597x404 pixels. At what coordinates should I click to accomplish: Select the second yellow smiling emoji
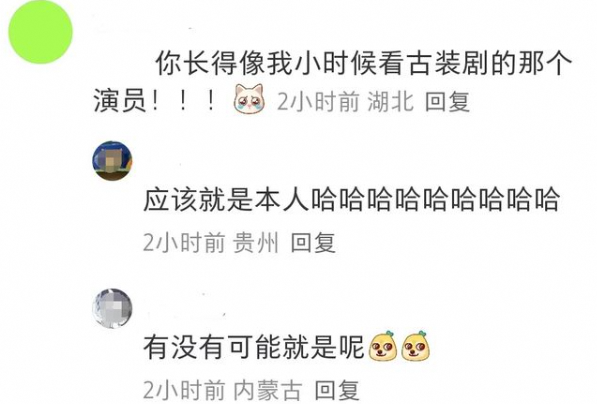point(417,346)
